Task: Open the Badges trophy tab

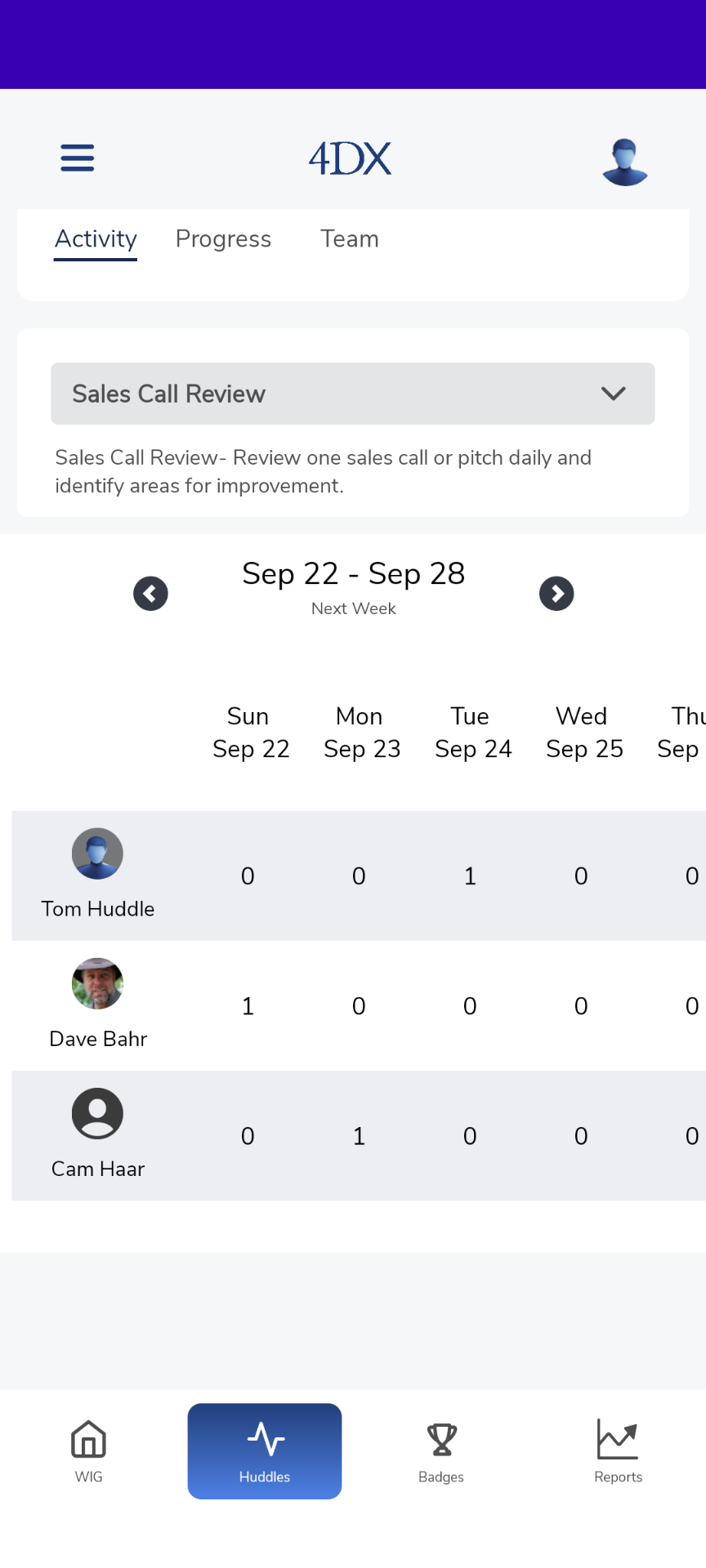Action: point(441,1451)
